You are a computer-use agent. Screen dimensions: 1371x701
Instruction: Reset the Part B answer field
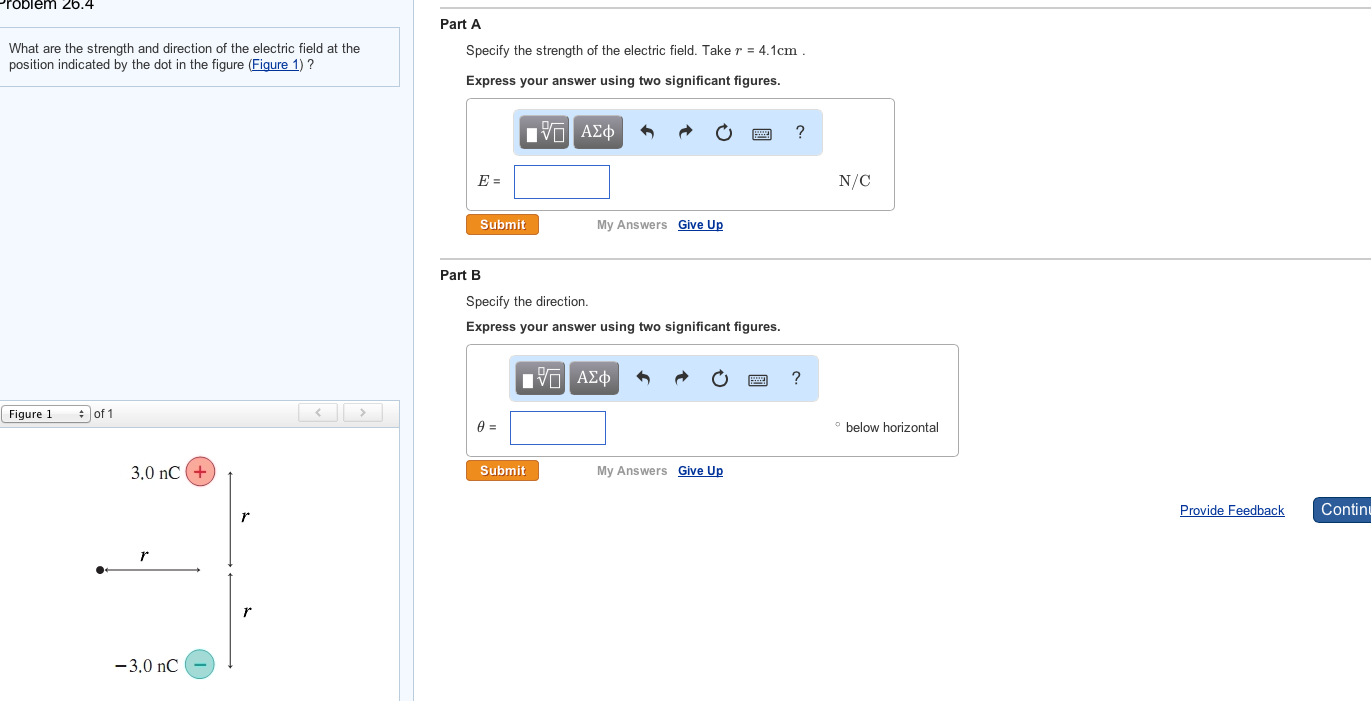point(720,378)
